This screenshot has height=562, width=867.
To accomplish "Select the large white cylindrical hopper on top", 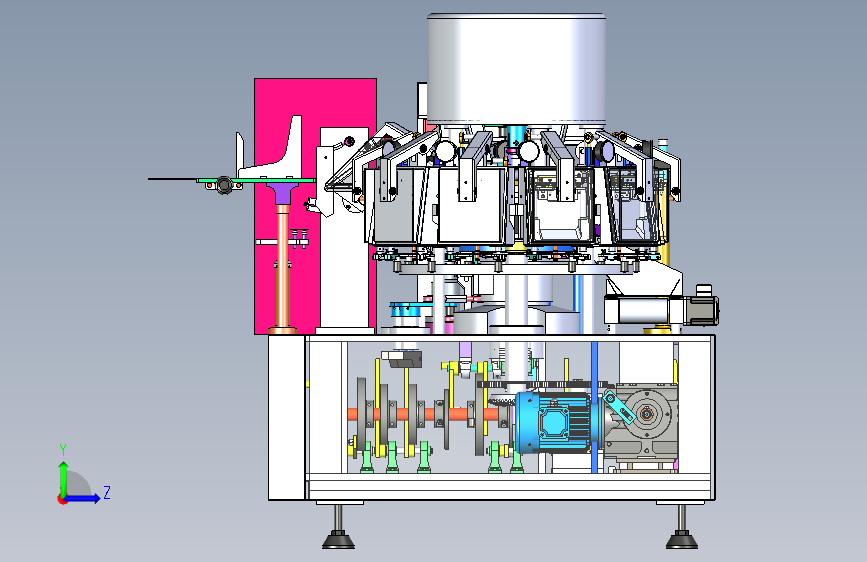I will point(516,69).
